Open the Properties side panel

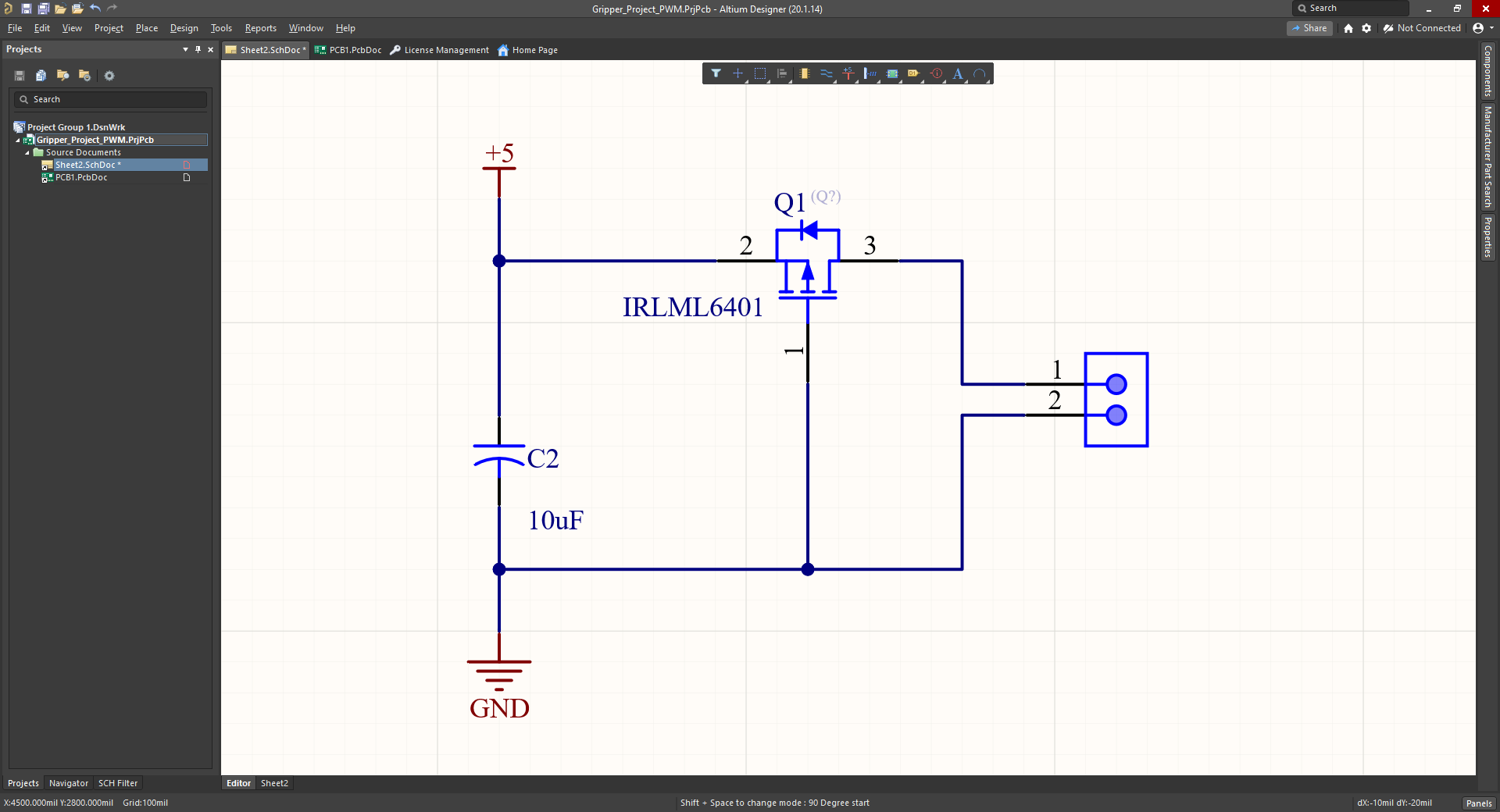click(1488, 238)
